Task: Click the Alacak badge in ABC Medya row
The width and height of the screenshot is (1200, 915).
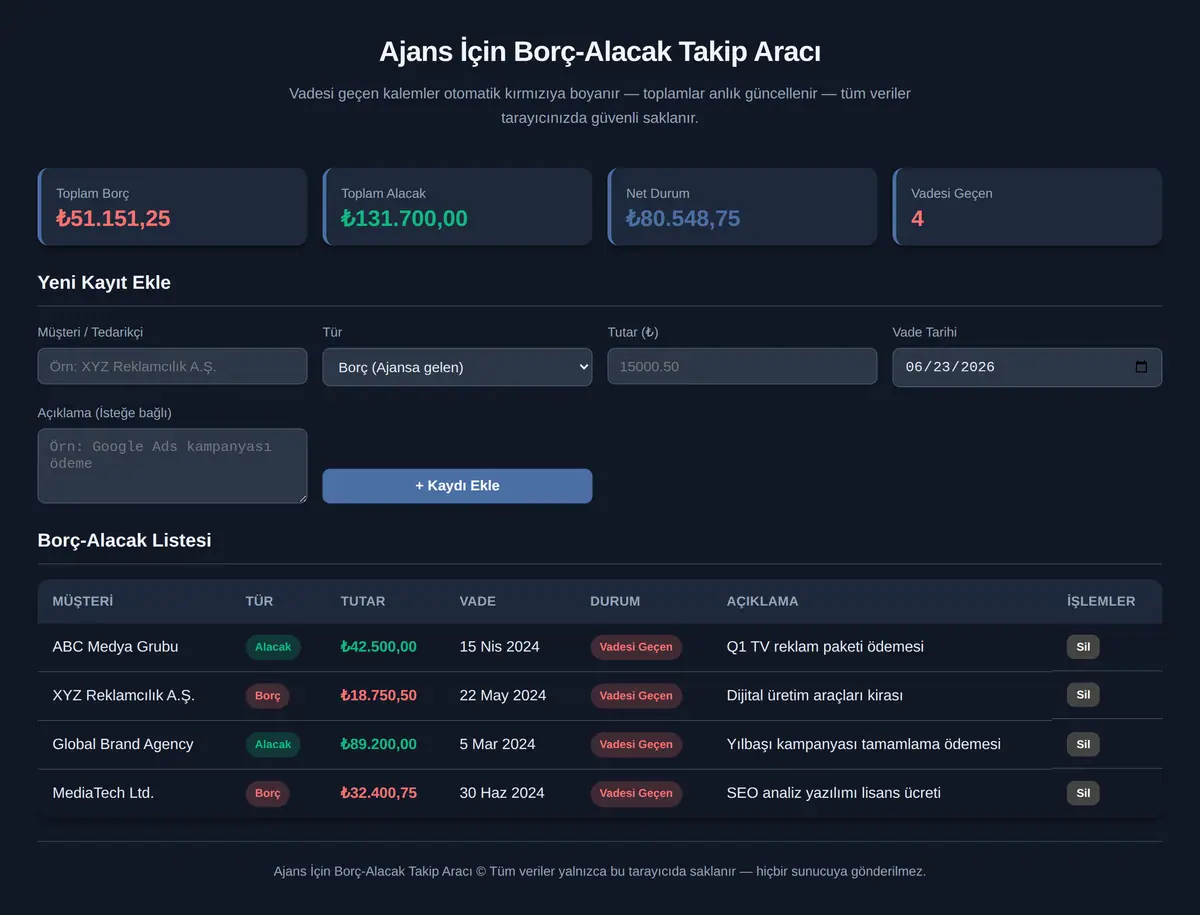Action: click(x=273, y=647)
